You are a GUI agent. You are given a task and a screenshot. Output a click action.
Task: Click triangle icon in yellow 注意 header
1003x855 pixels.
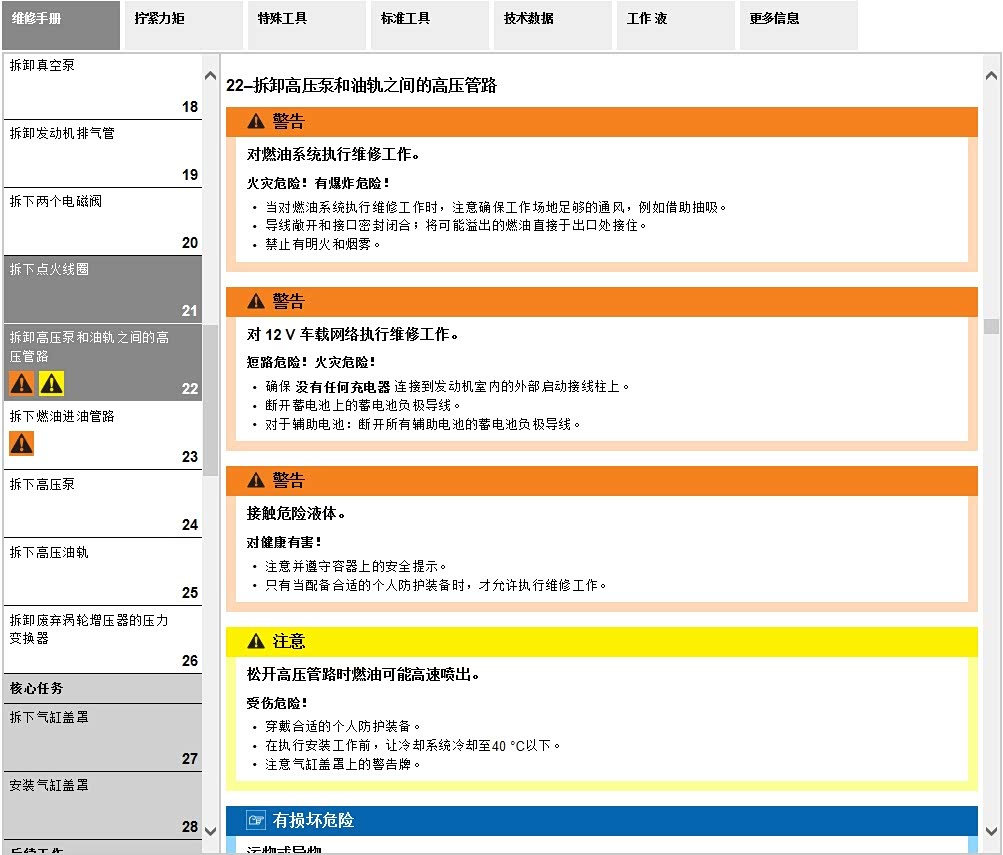[256, 641]
